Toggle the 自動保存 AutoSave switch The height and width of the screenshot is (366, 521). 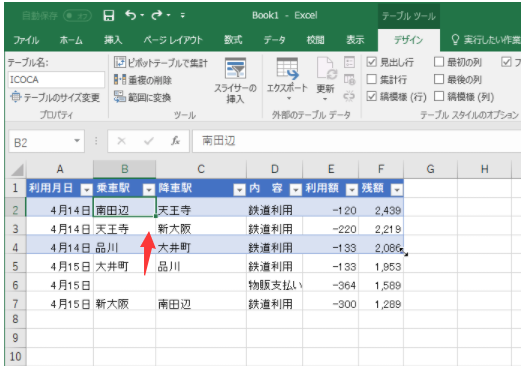coord(77,16)
